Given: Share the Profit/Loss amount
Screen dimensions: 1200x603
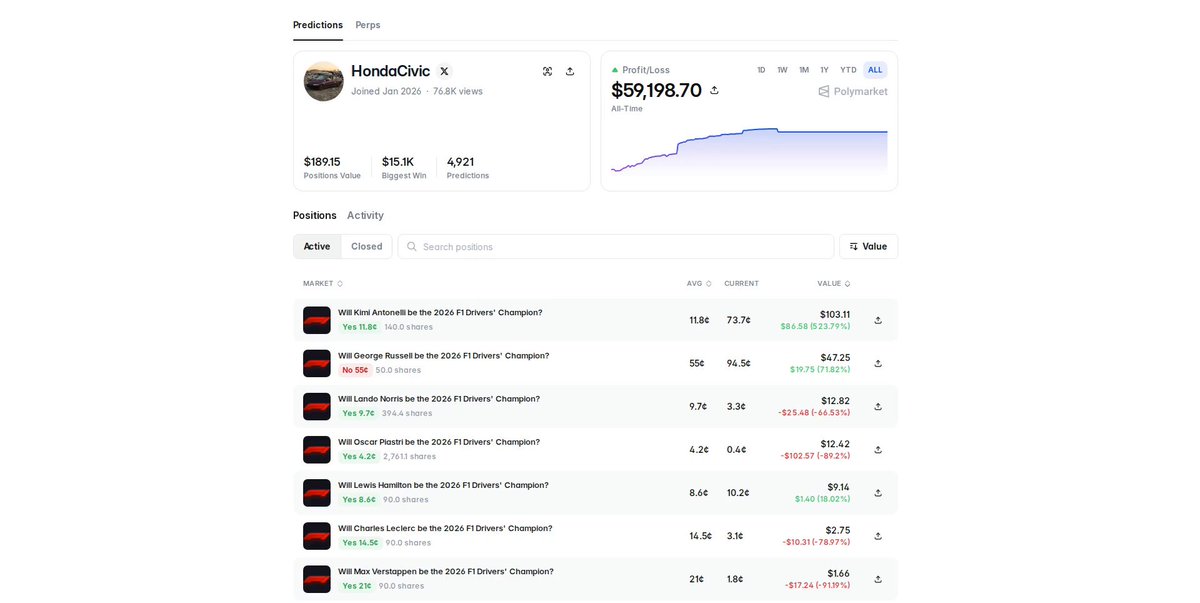Looking at the screenshot, I should 714,90.
